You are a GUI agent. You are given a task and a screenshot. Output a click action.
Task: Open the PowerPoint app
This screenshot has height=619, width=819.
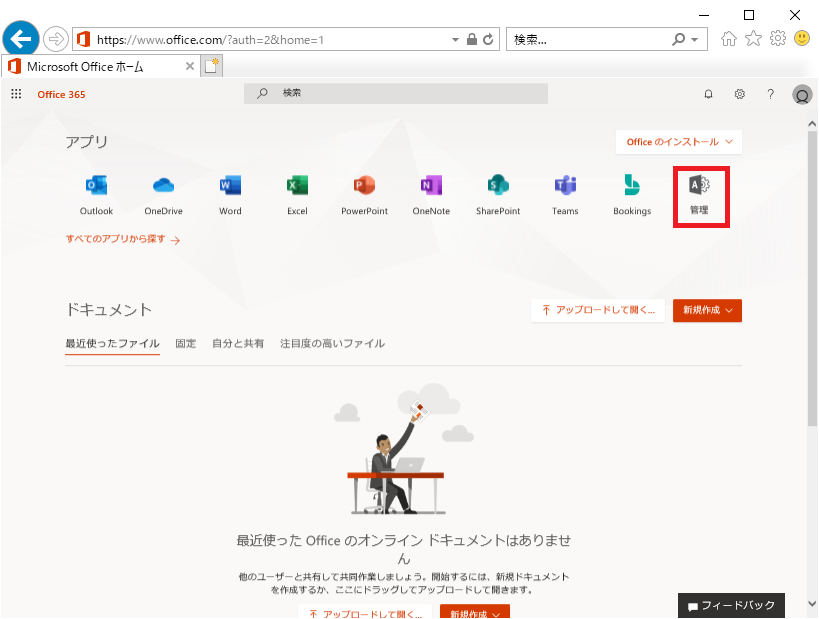click(364, 195)
